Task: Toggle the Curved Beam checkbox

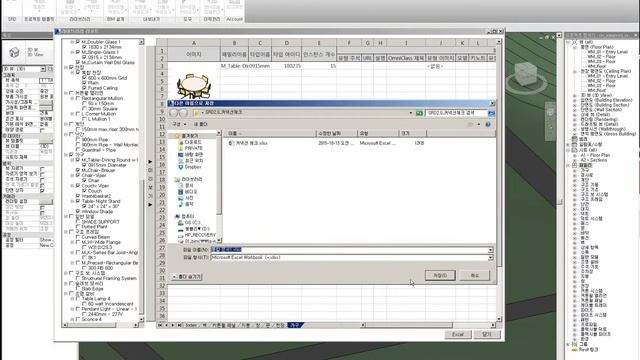Action: pyautogui.click(x=78, y=237)
